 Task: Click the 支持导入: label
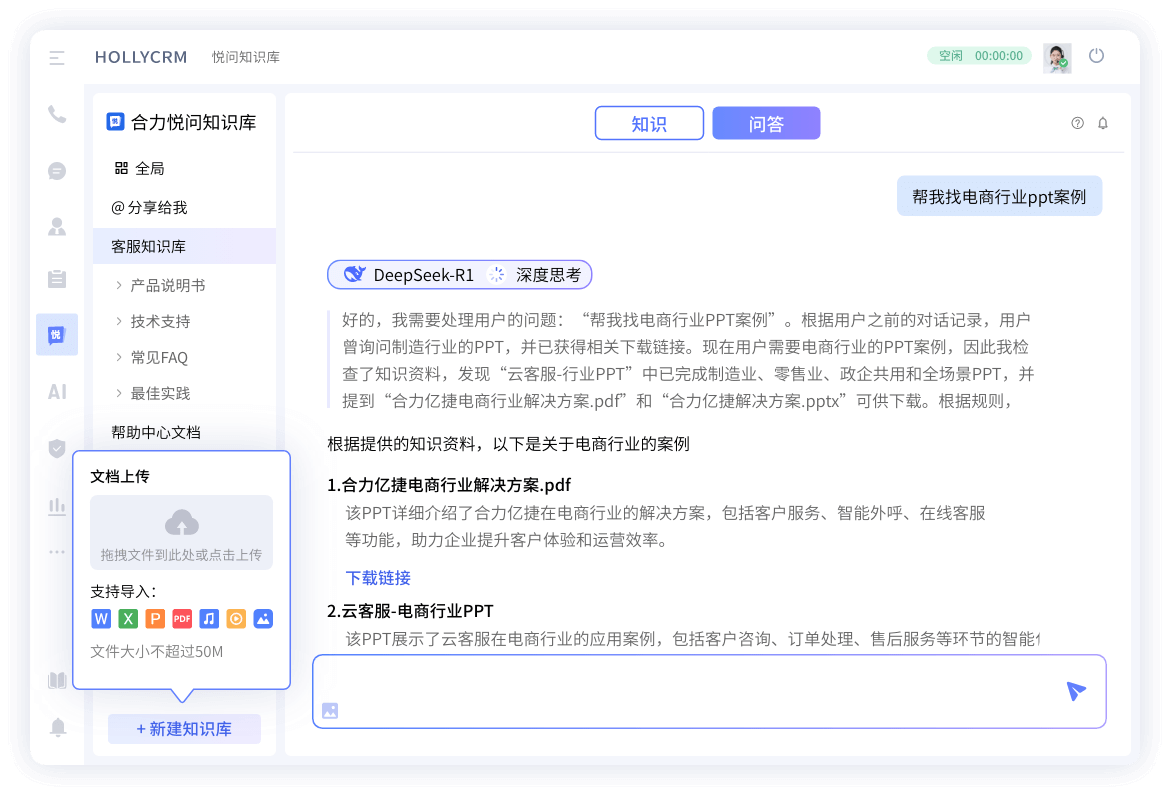point(123,592)
